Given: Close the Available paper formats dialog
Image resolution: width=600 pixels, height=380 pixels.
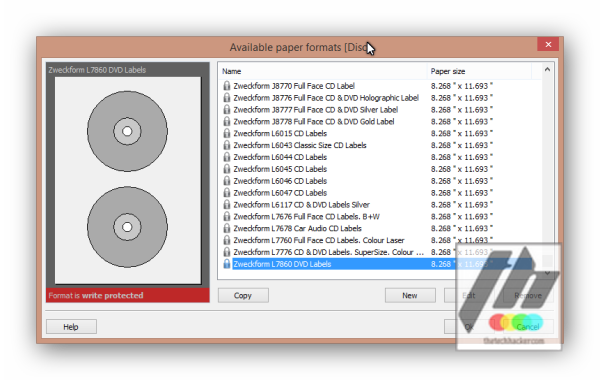Looking at the screenshot, I should click(548, 44).
